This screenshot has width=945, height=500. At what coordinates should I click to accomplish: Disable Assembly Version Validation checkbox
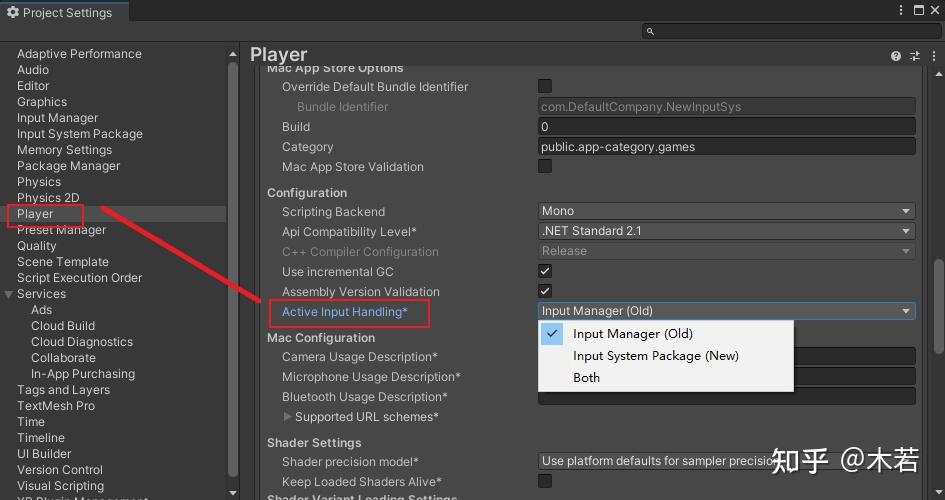(545, 291)
